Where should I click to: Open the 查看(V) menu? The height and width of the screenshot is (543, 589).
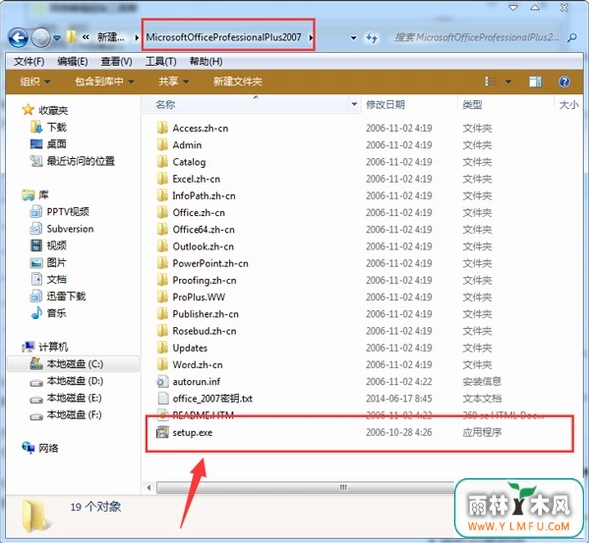pos(116,61)
